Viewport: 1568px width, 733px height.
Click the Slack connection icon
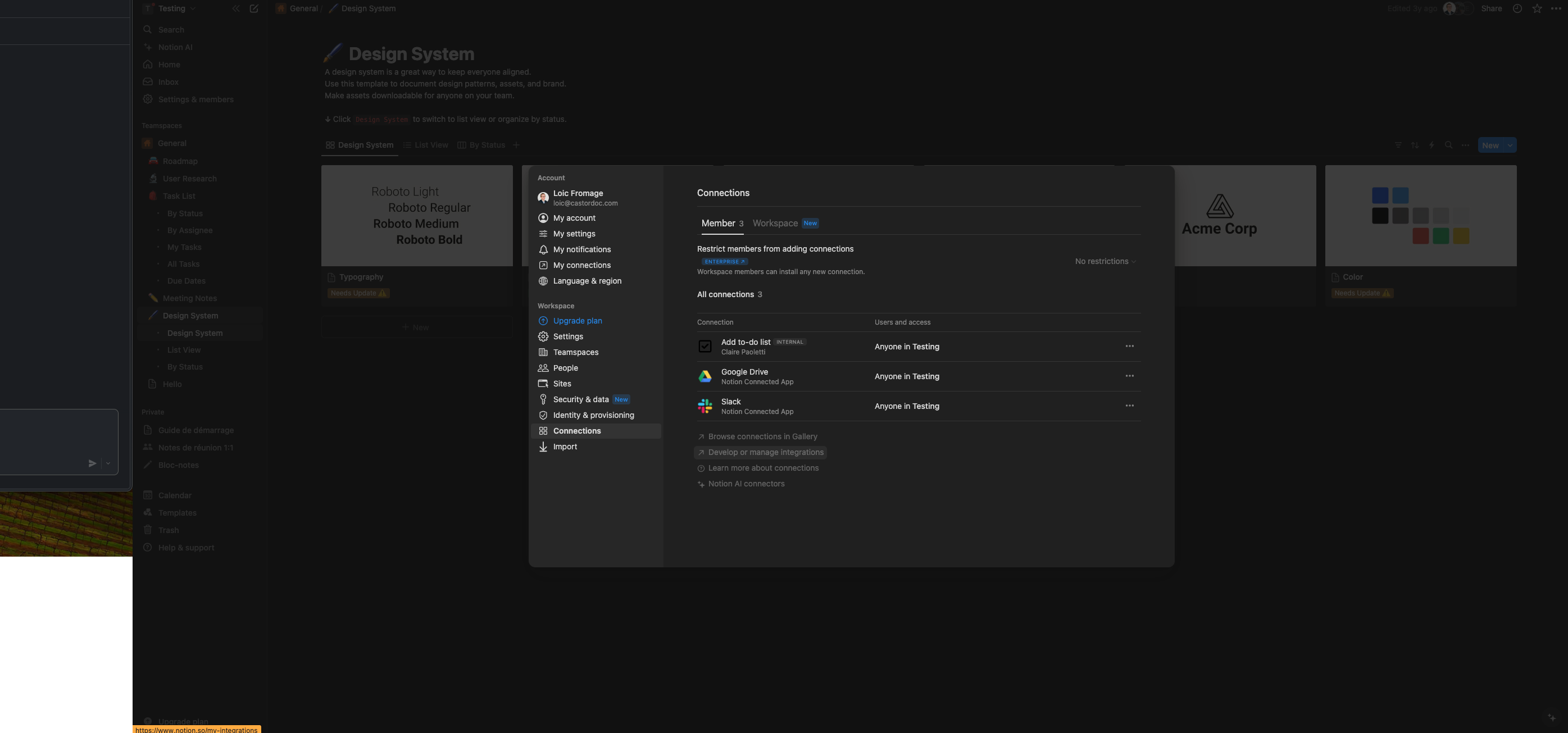point(705,406)
